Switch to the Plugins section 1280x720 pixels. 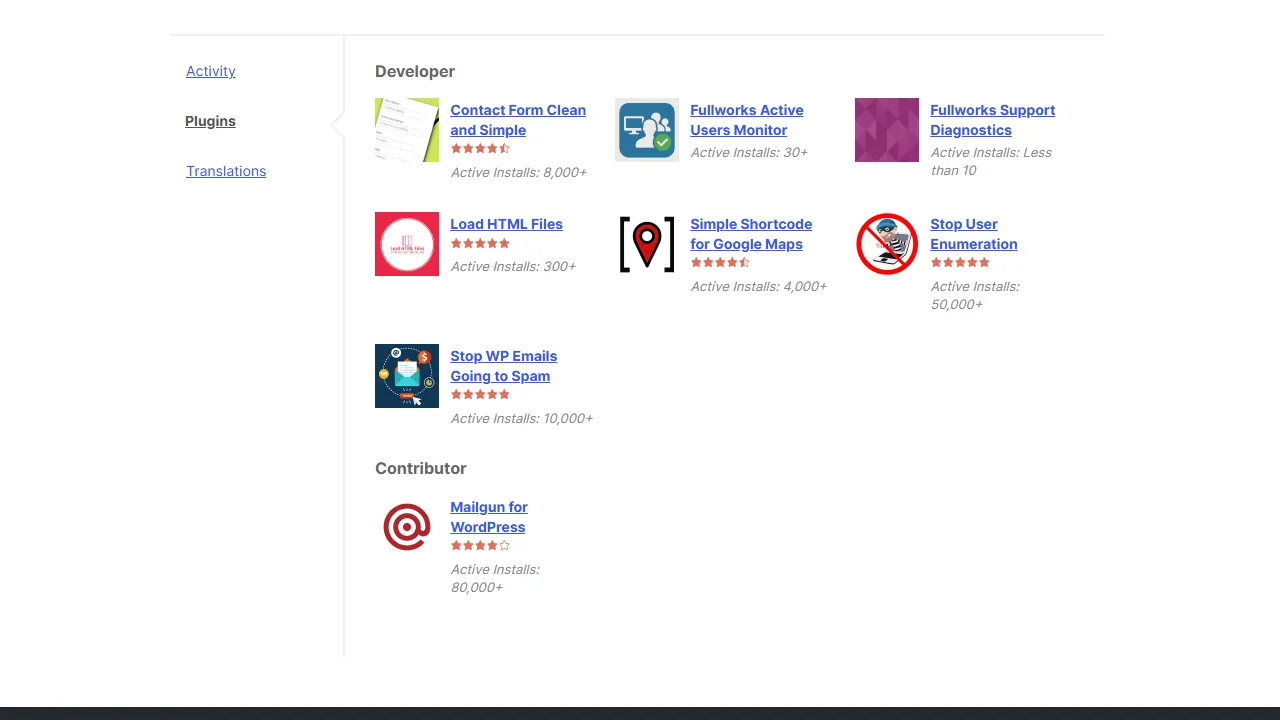210,121
